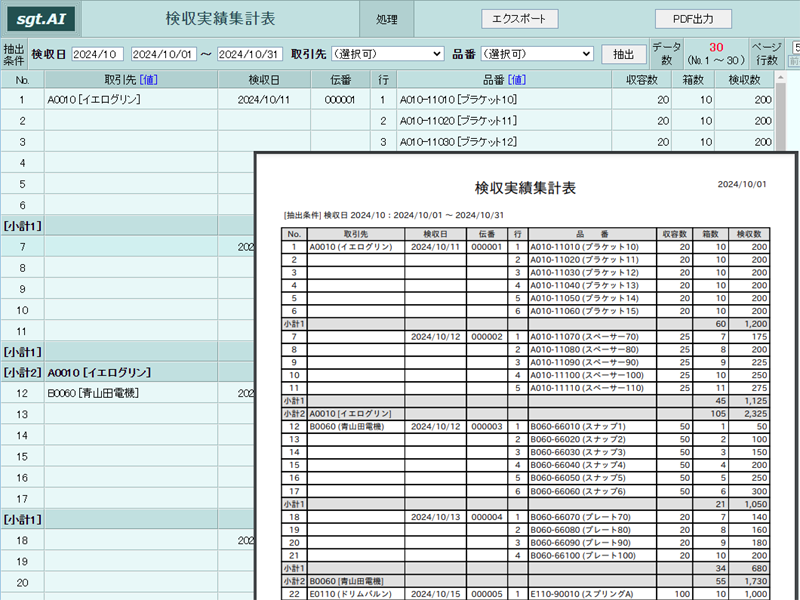This screenshot has height=600, width=800.
Task: Click the [値] link in 品番 header
Action: [x=517, y=80]
